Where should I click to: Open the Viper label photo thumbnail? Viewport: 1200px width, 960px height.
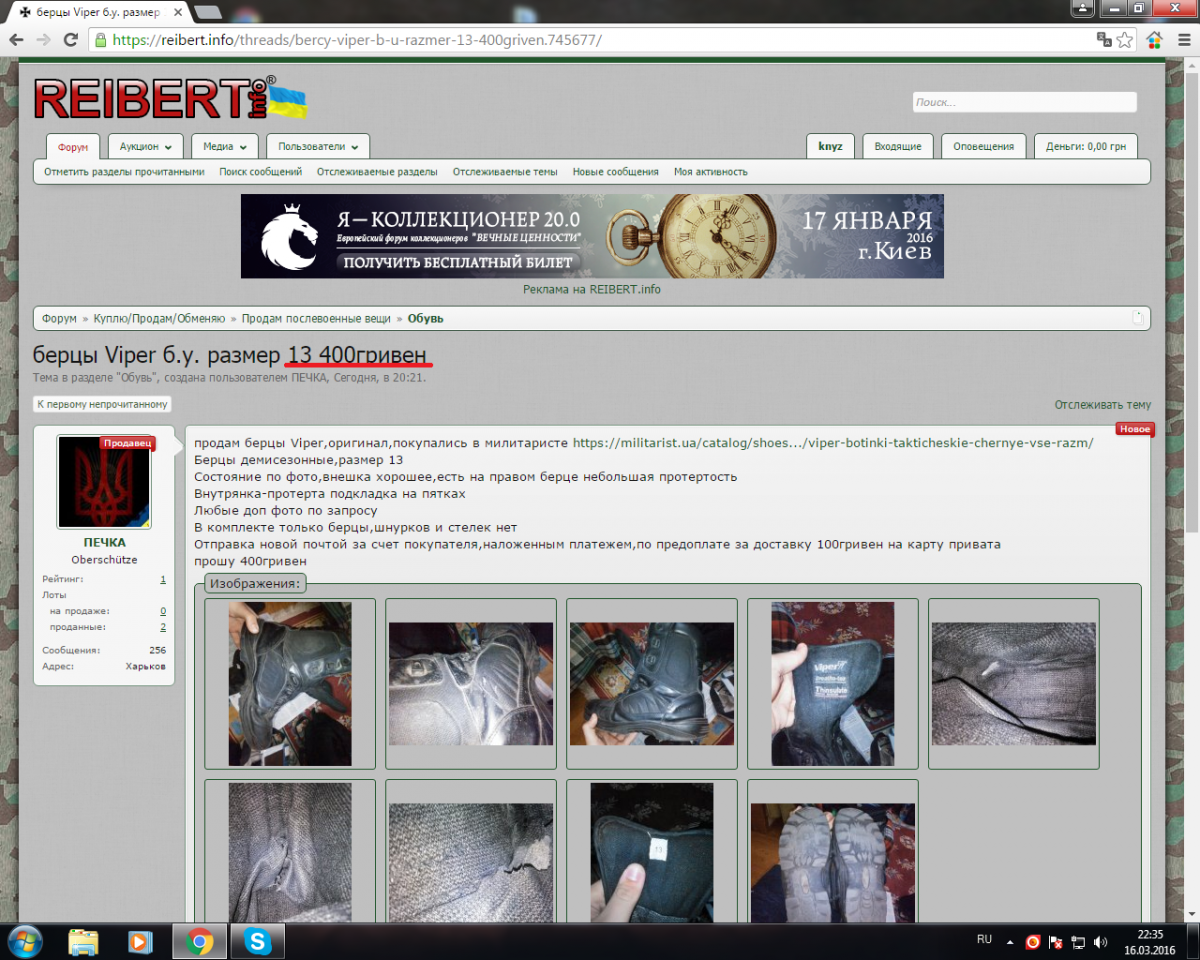833,684
